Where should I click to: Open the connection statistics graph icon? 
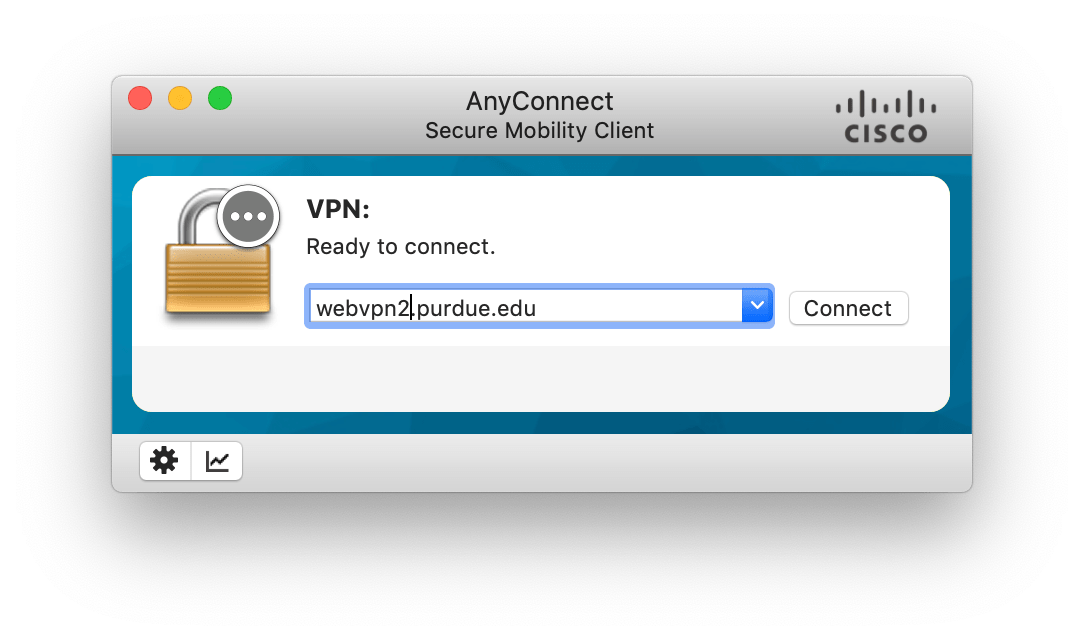[216, 461]
